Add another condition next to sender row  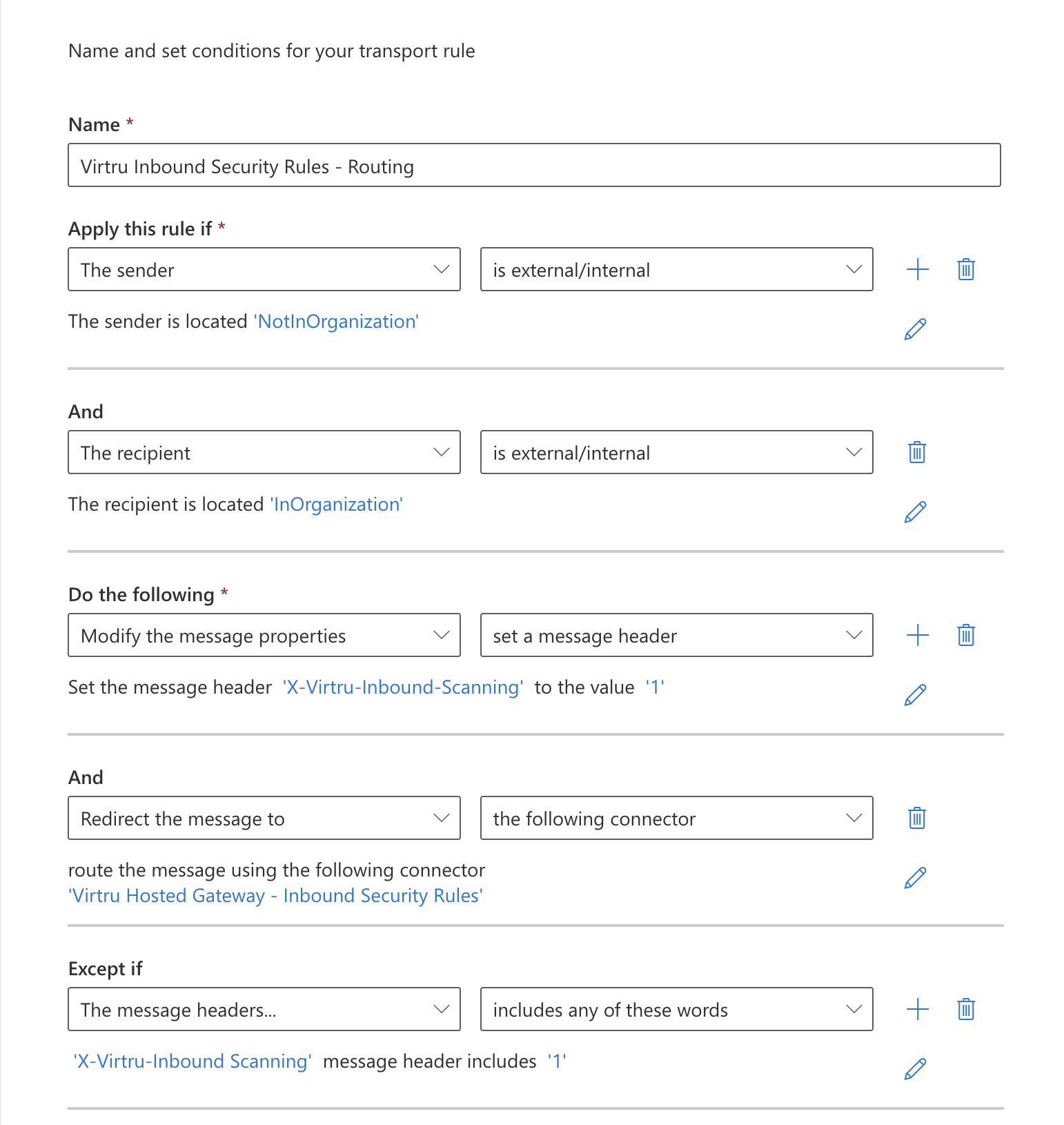tap(917, 269)
